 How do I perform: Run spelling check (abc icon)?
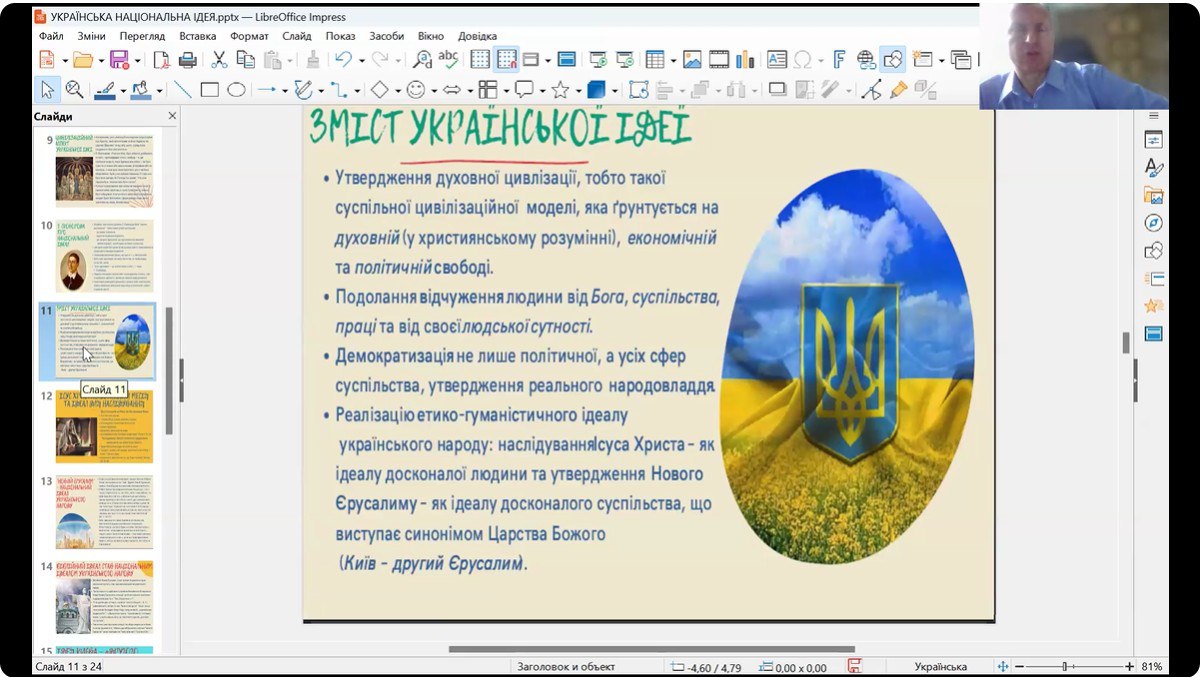(x=448, y=60)
